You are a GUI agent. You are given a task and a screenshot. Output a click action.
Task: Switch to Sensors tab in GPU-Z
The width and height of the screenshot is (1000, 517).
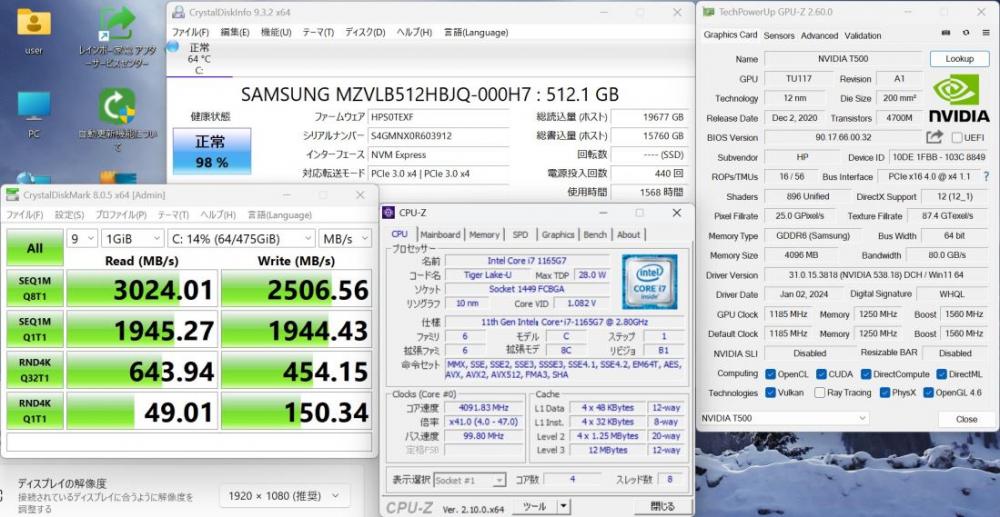pyautogui.click(x=779, y=36)
